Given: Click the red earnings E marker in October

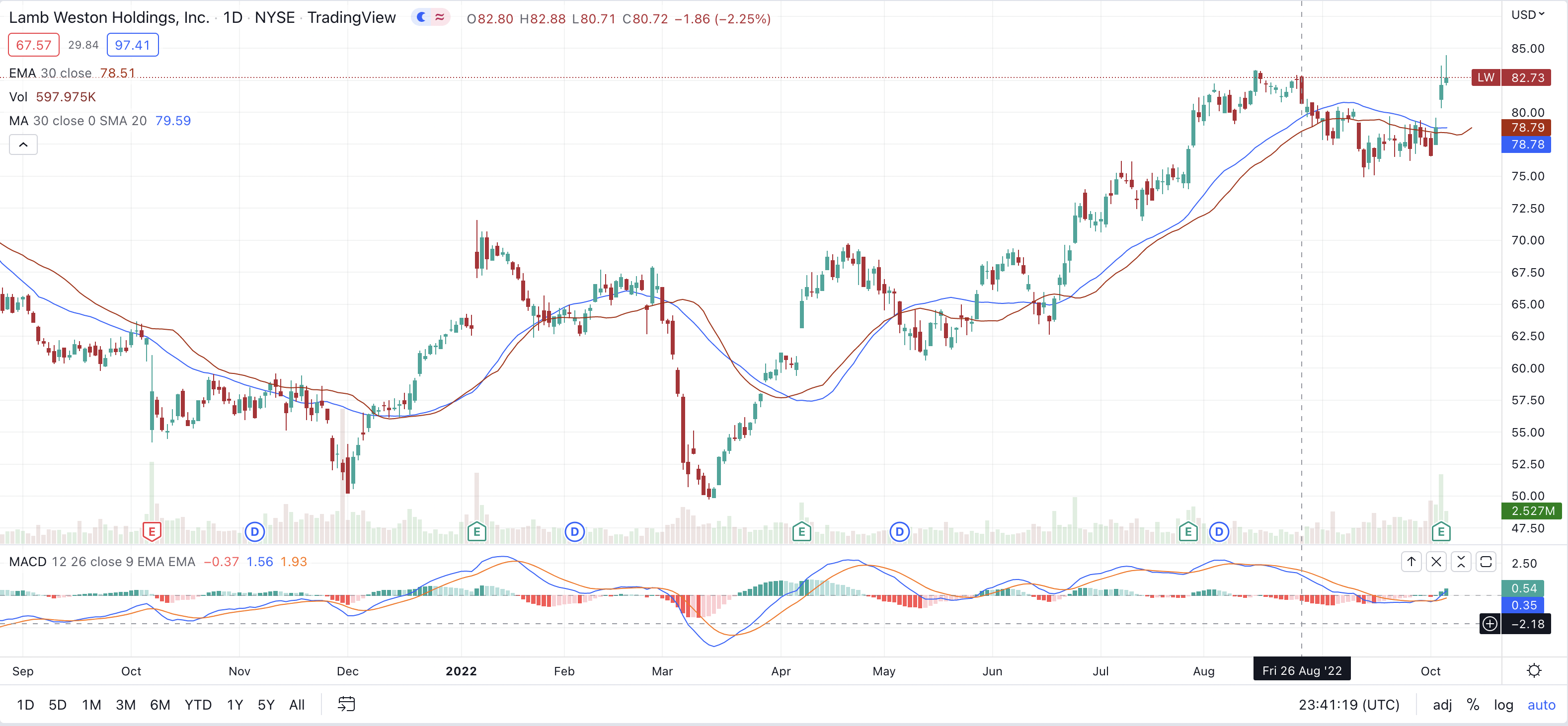Looking at the screenshot, I should pos(152,532).
